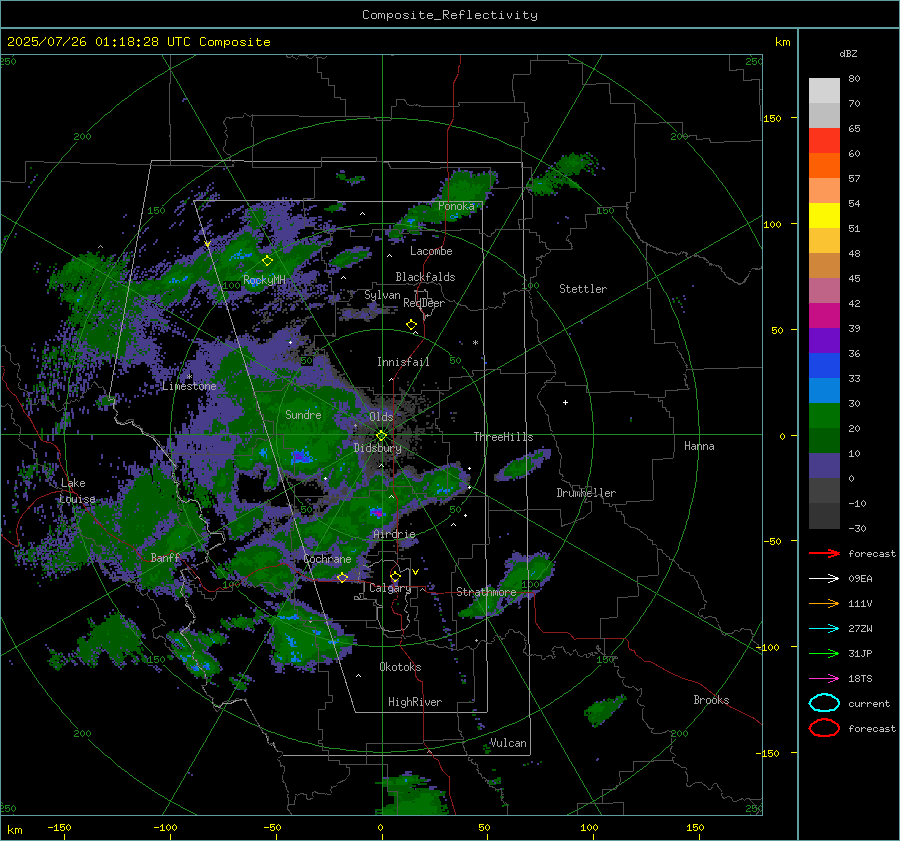900x841 pixels.
Task: Click the Ponoka city label
Action: pyautogui.click(x=456, y=206)
